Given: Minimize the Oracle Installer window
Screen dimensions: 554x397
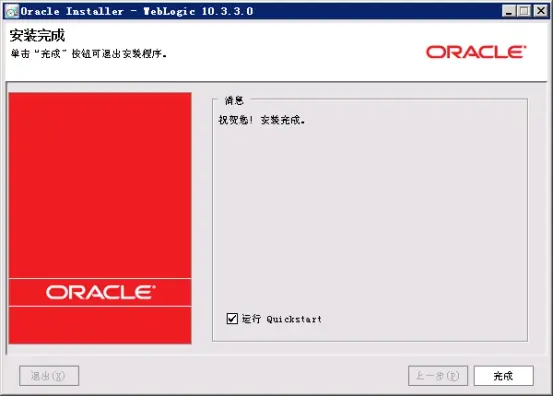Looking at the screenshot, I should [x=508, y=11].
